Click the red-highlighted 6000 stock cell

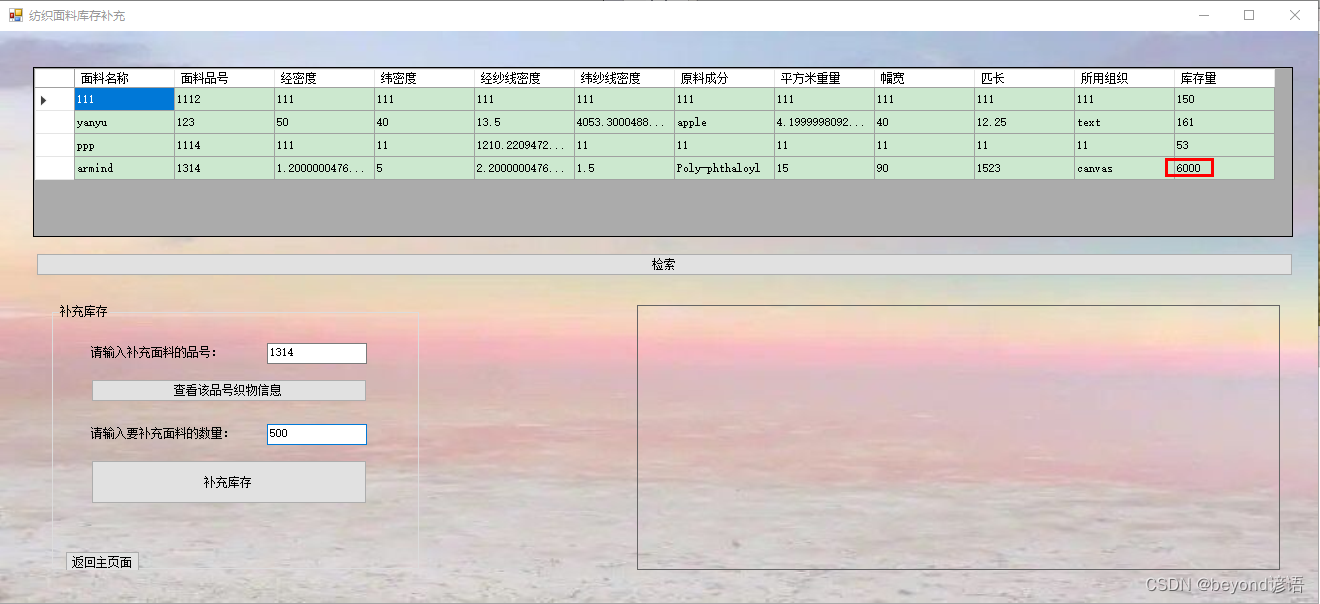[x=1190, y=168]
